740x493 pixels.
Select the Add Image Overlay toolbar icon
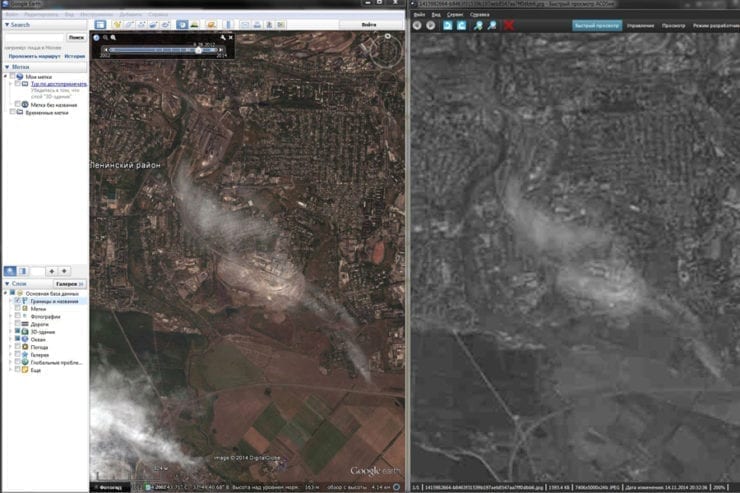pyautogui.click(x=153, y=25)
